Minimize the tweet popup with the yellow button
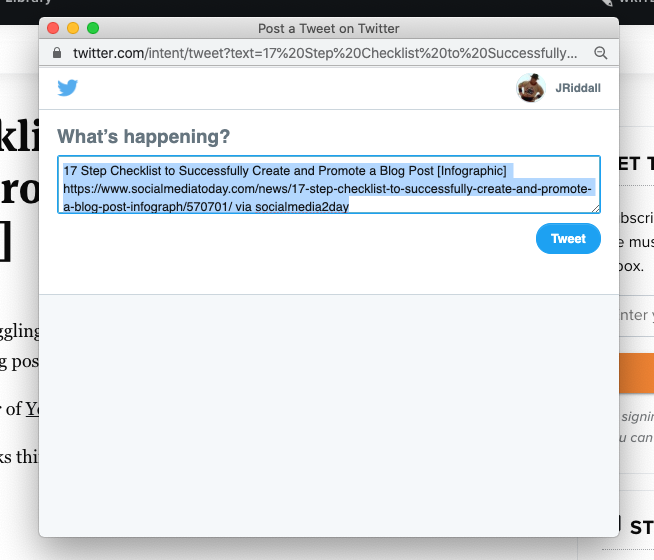Image resolution: width=654 pixels, height=560 pixels. [73, 29]
